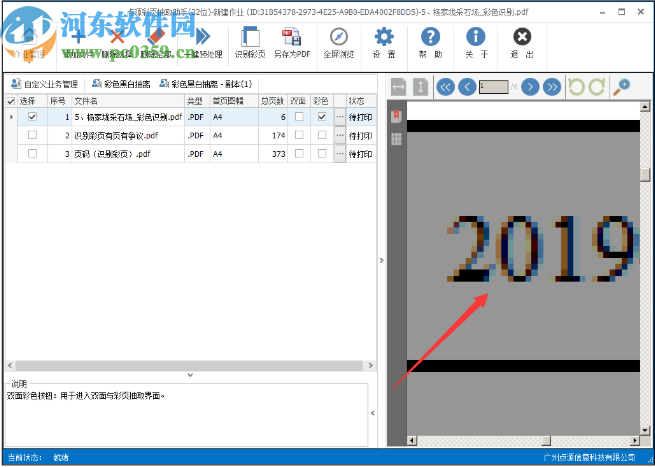
Task: Click the 退出 exit icon
Action: (522, 37)
